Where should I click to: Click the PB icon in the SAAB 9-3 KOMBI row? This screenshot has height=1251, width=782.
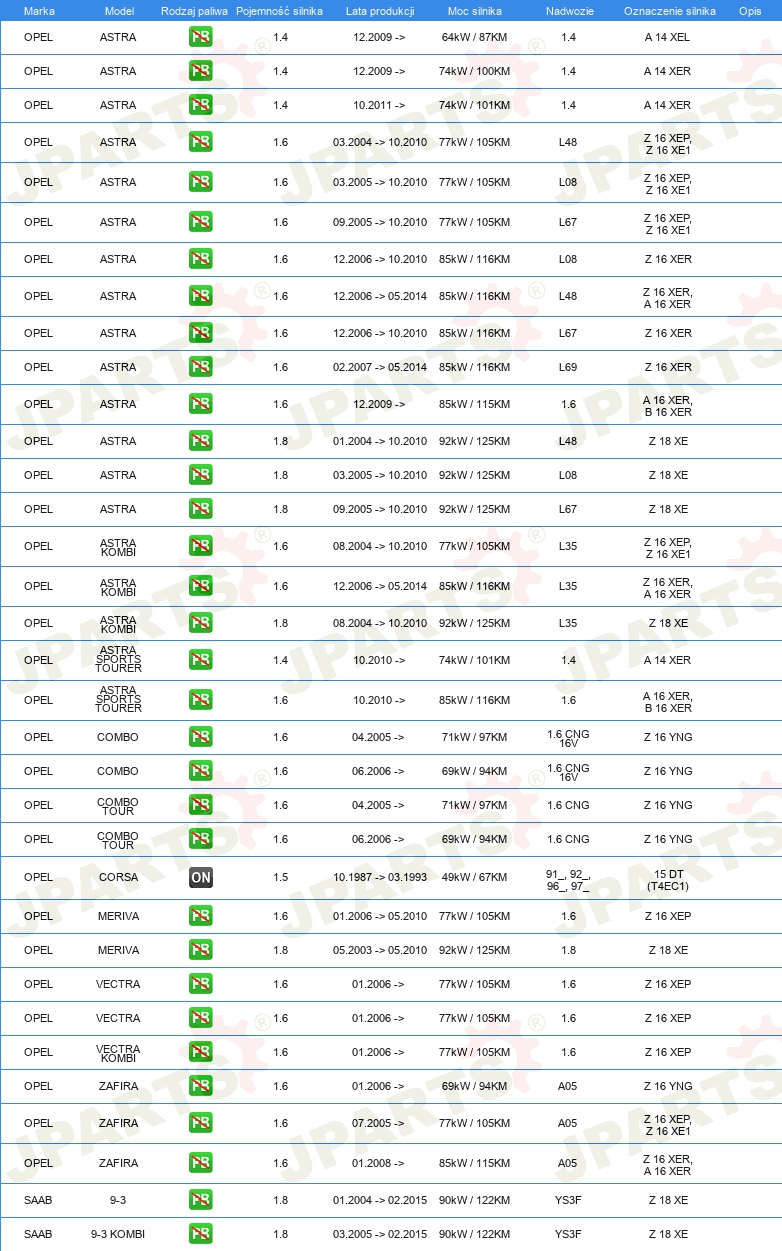pos(201,1234)
